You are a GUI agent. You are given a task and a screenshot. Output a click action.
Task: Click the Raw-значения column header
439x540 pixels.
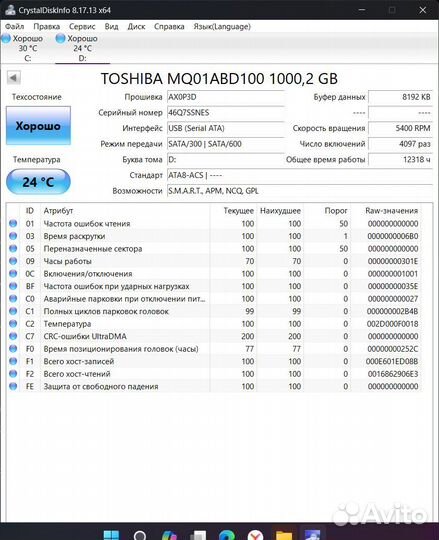click(386, 211)
